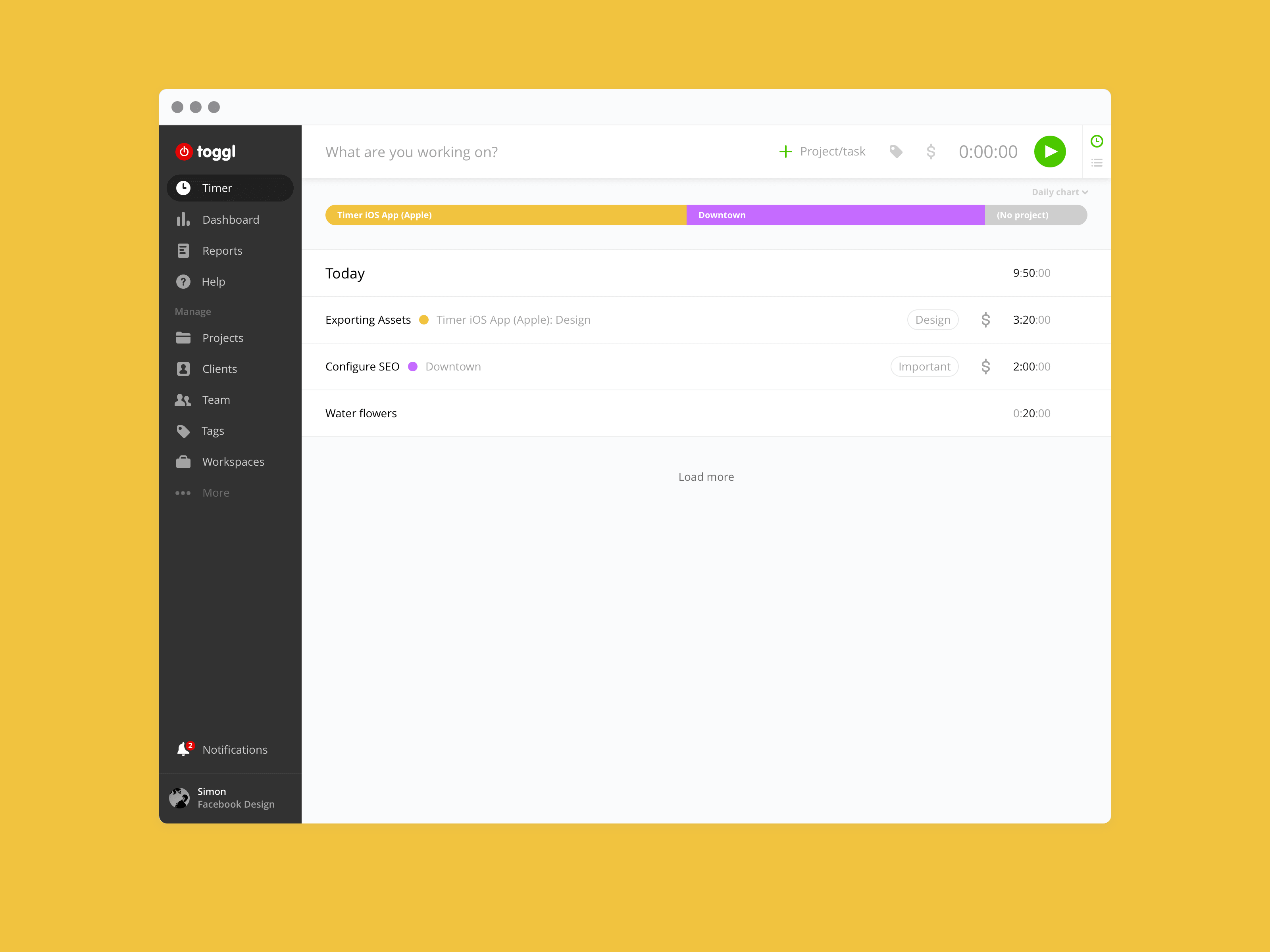
Task: Open the Daily chart dropdown
Action: click(1059, 192)
